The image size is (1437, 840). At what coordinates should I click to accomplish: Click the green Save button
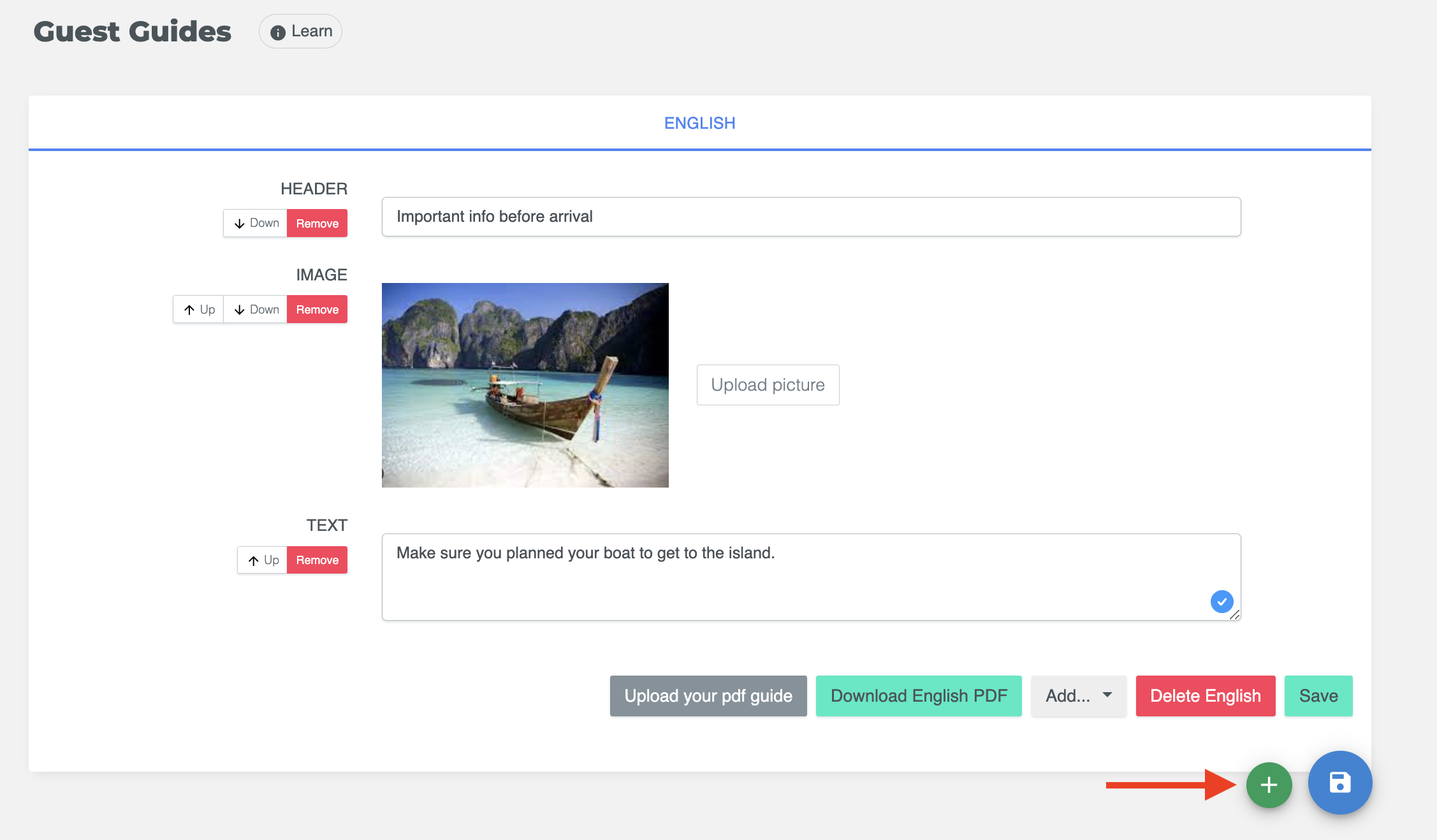[x=1318, y=695]
